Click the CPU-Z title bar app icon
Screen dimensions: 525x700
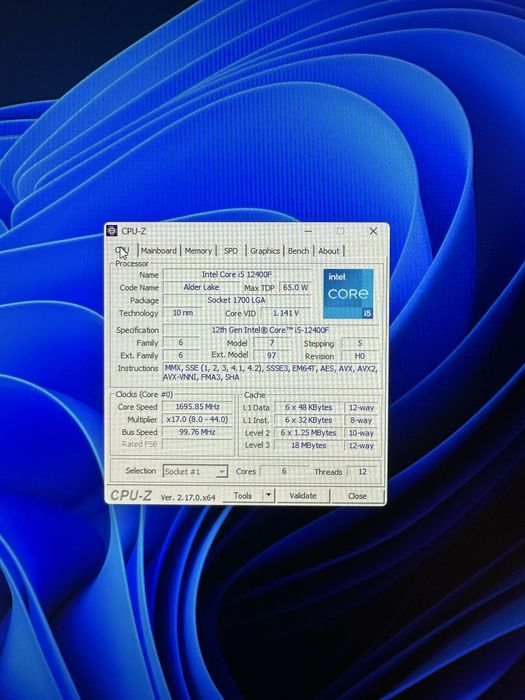(112, 231)
